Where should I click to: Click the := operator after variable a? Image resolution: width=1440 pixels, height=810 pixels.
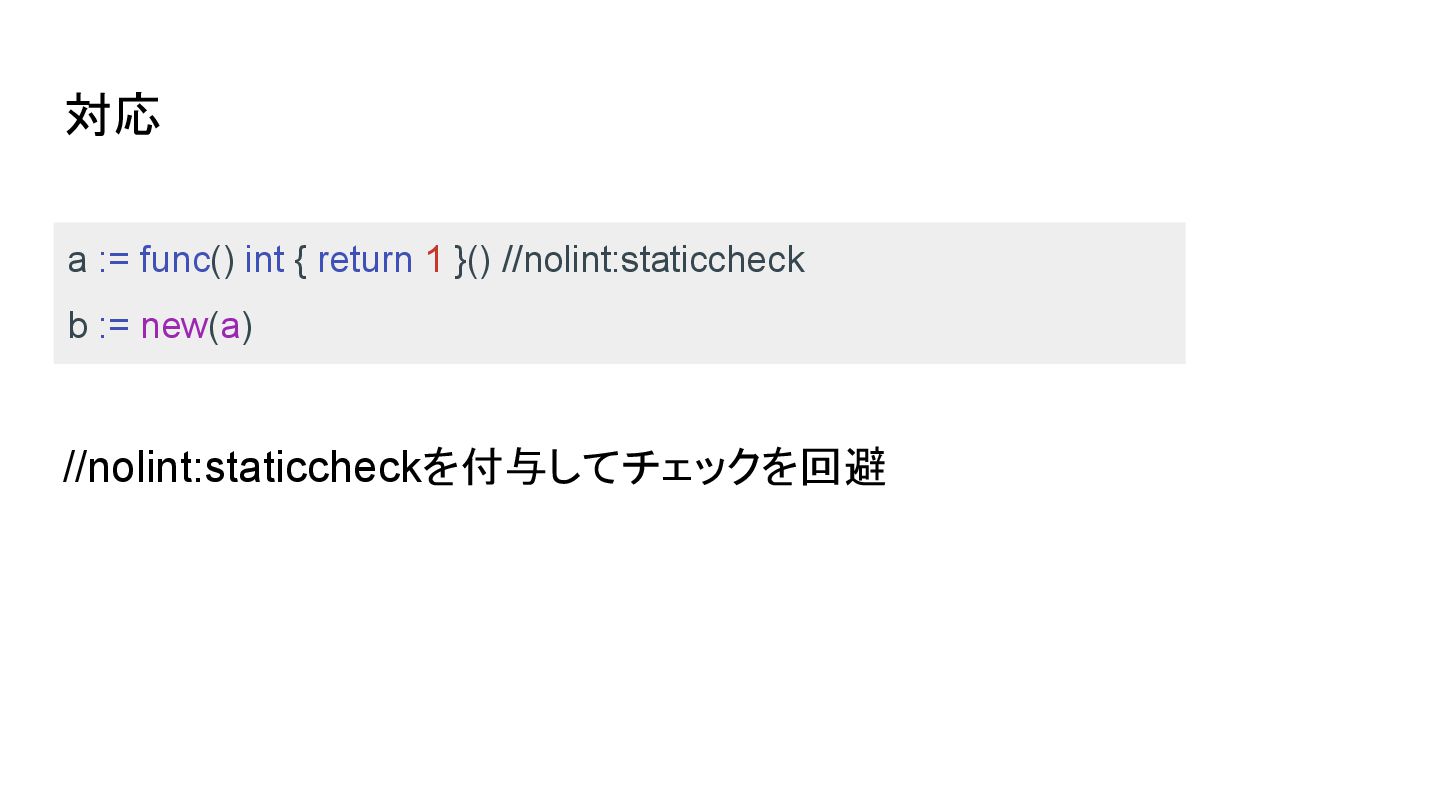pyautogui.click(x=114, y=260)
